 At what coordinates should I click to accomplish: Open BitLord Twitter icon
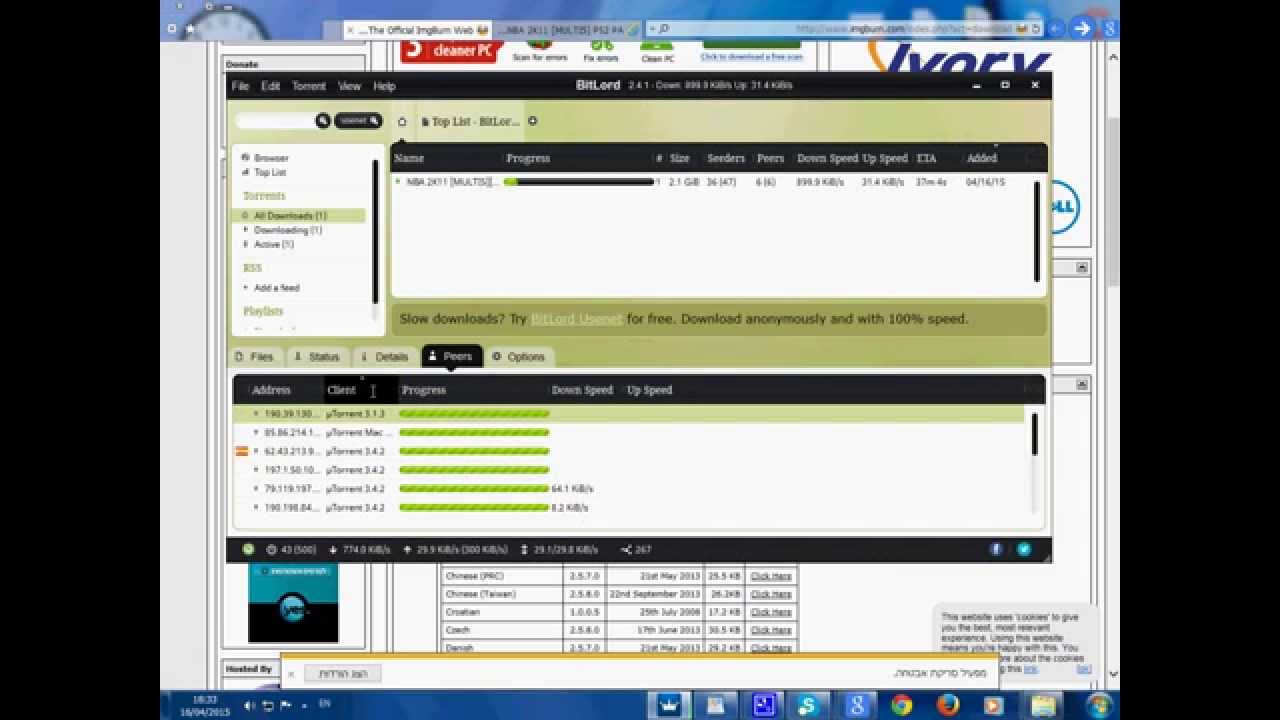(x=1024, y=549)
